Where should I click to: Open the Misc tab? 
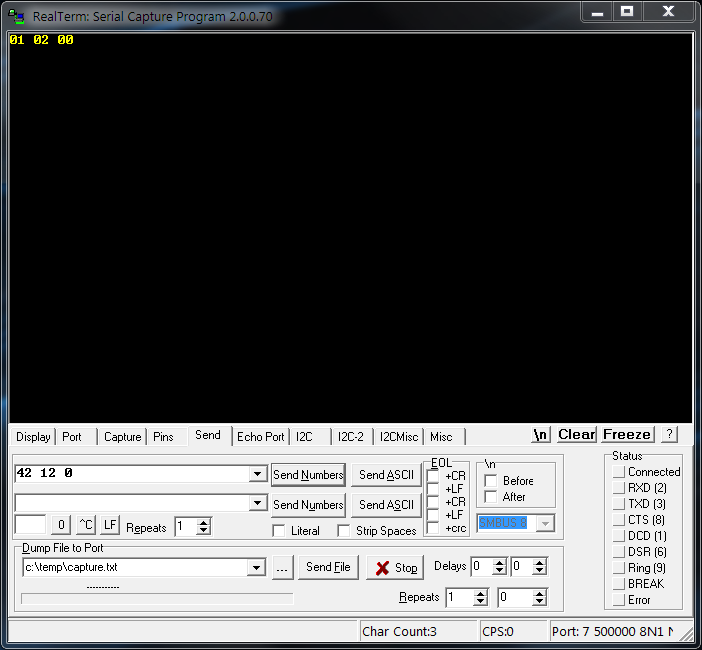tap(441, 436)
